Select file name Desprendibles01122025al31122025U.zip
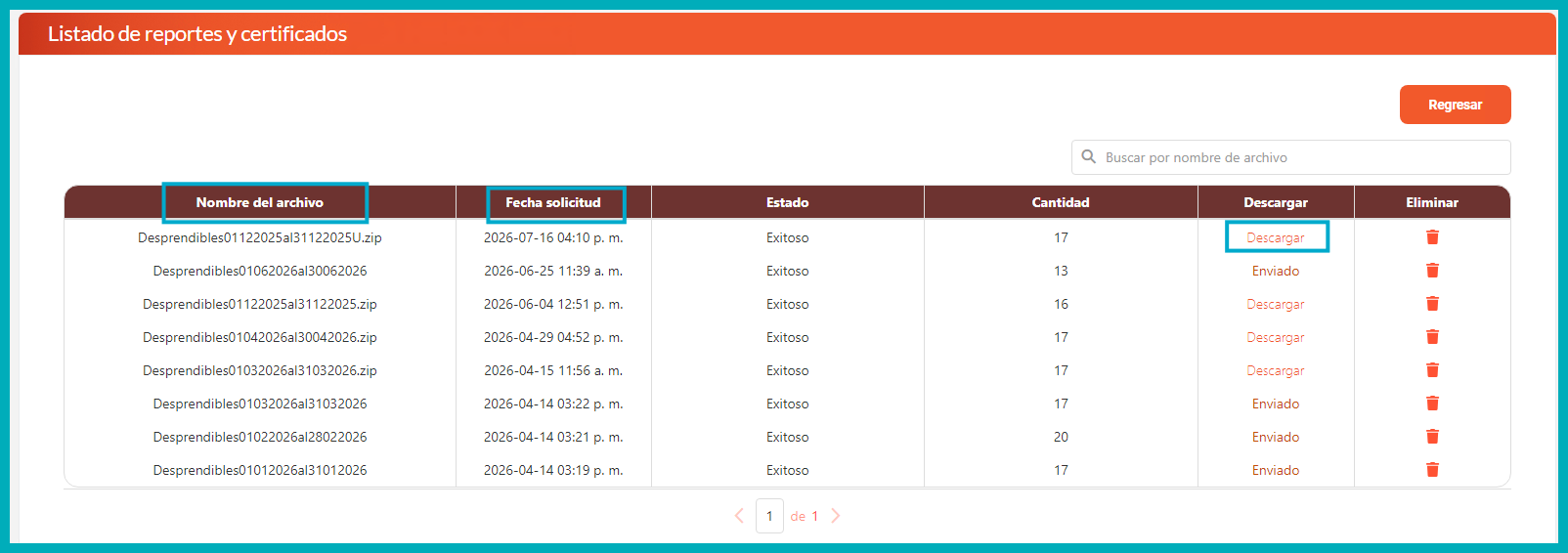The width and height of the screenshot is (1568, 553). click(260, 237)
